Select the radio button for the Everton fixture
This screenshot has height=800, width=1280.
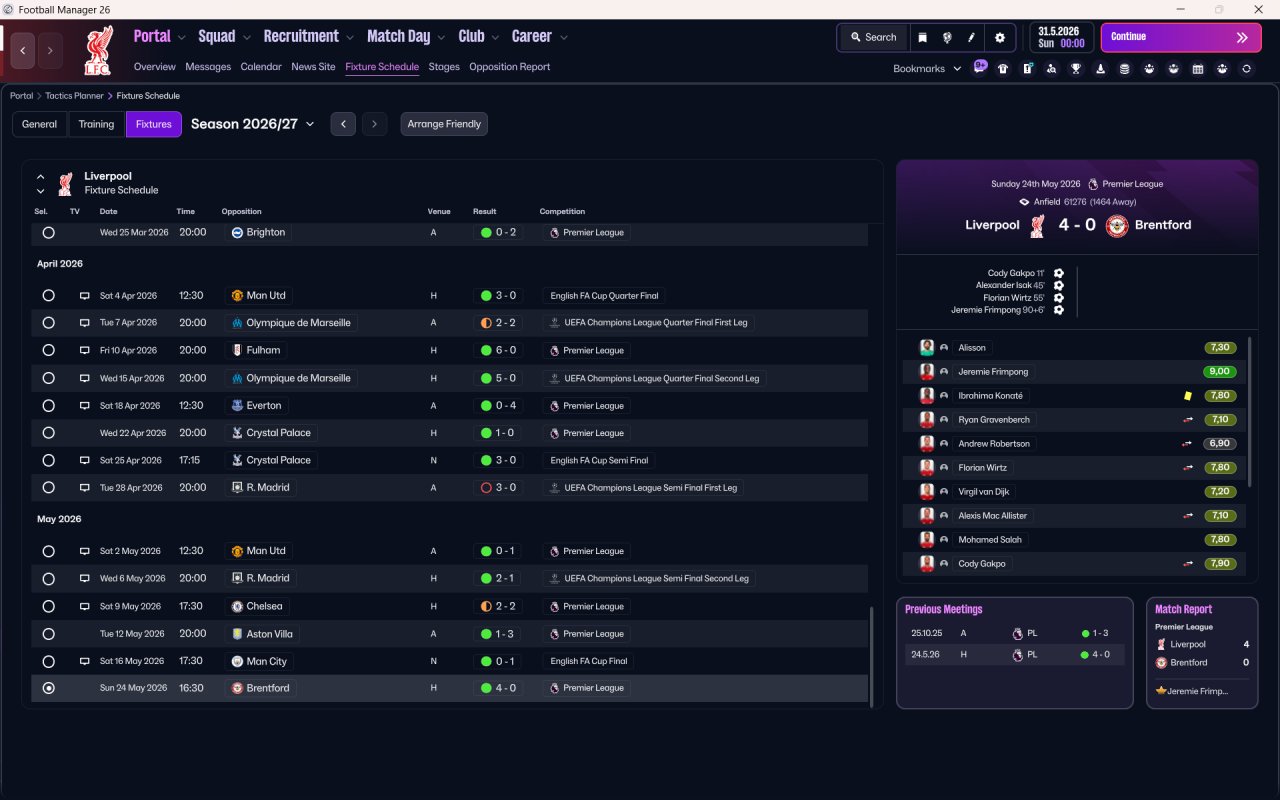[x=48, y=406]
